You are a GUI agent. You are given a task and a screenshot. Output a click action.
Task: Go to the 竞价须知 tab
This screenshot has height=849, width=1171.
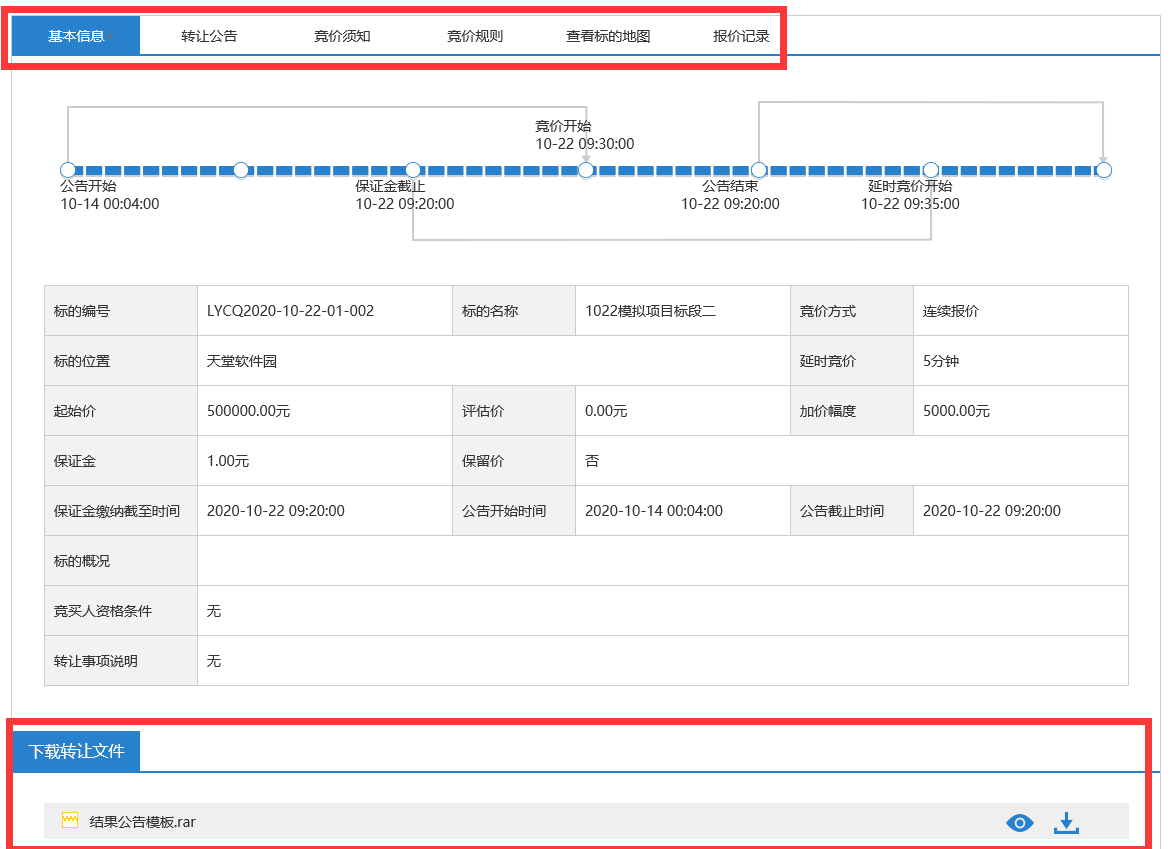342,37
